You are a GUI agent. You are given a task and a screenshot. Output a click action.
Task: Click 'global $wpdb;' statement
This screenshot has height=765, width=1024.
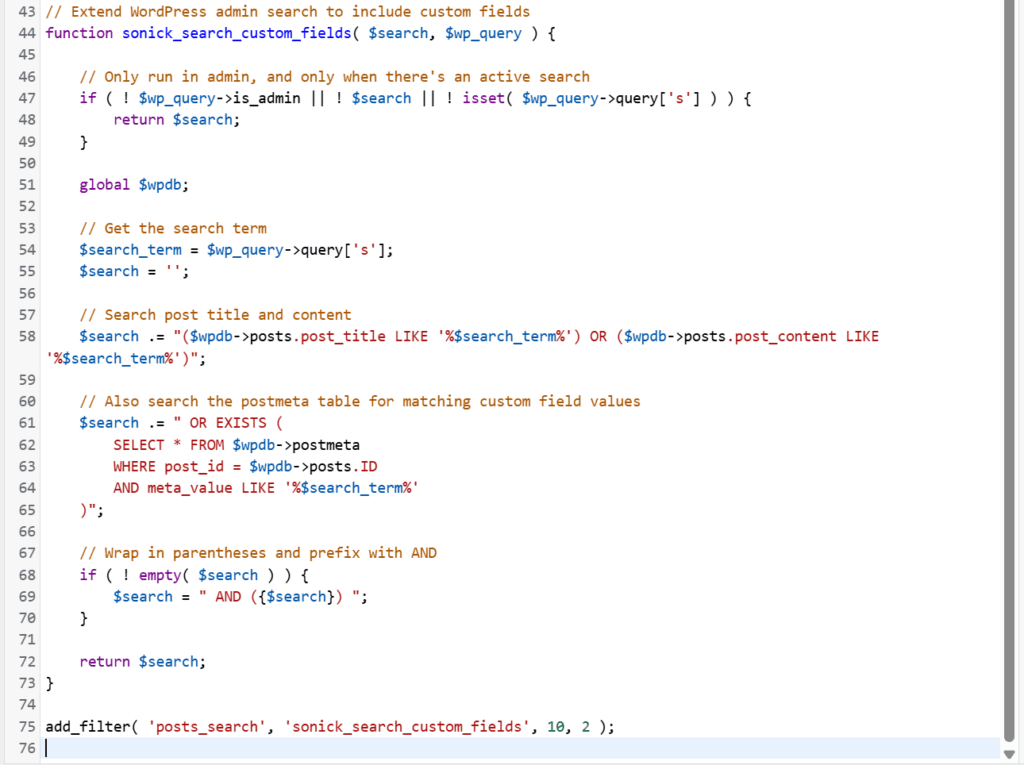[x=134, y=185]
